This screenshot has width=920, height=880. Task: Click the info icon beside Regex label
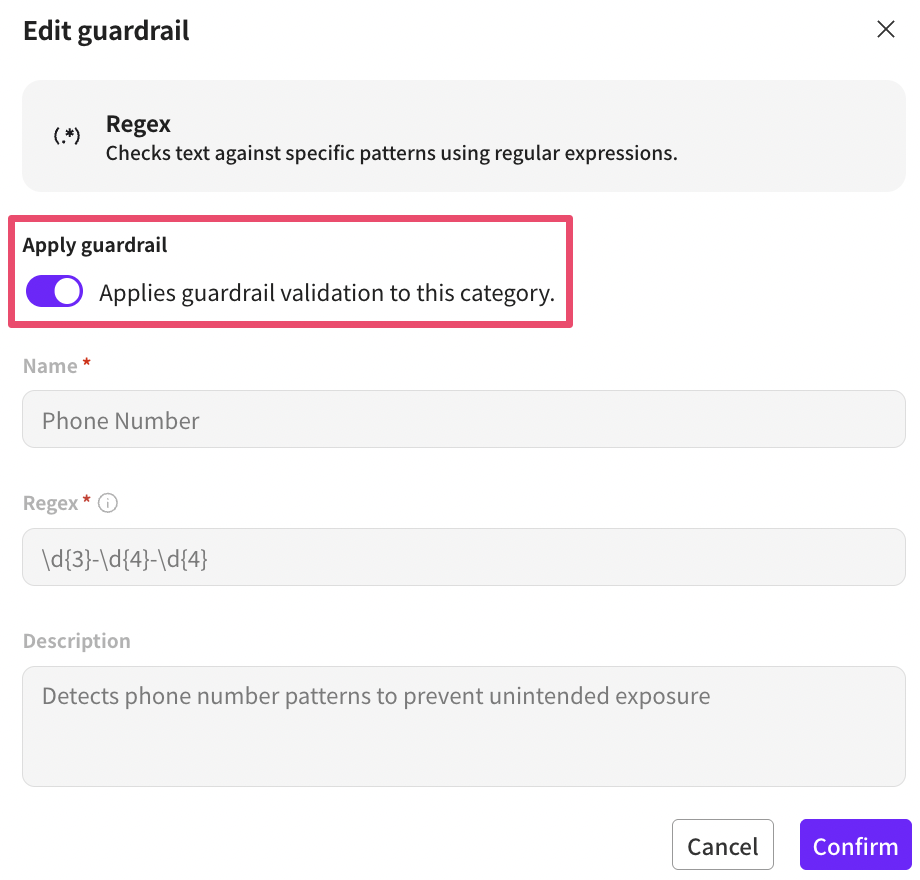(108, 503)
